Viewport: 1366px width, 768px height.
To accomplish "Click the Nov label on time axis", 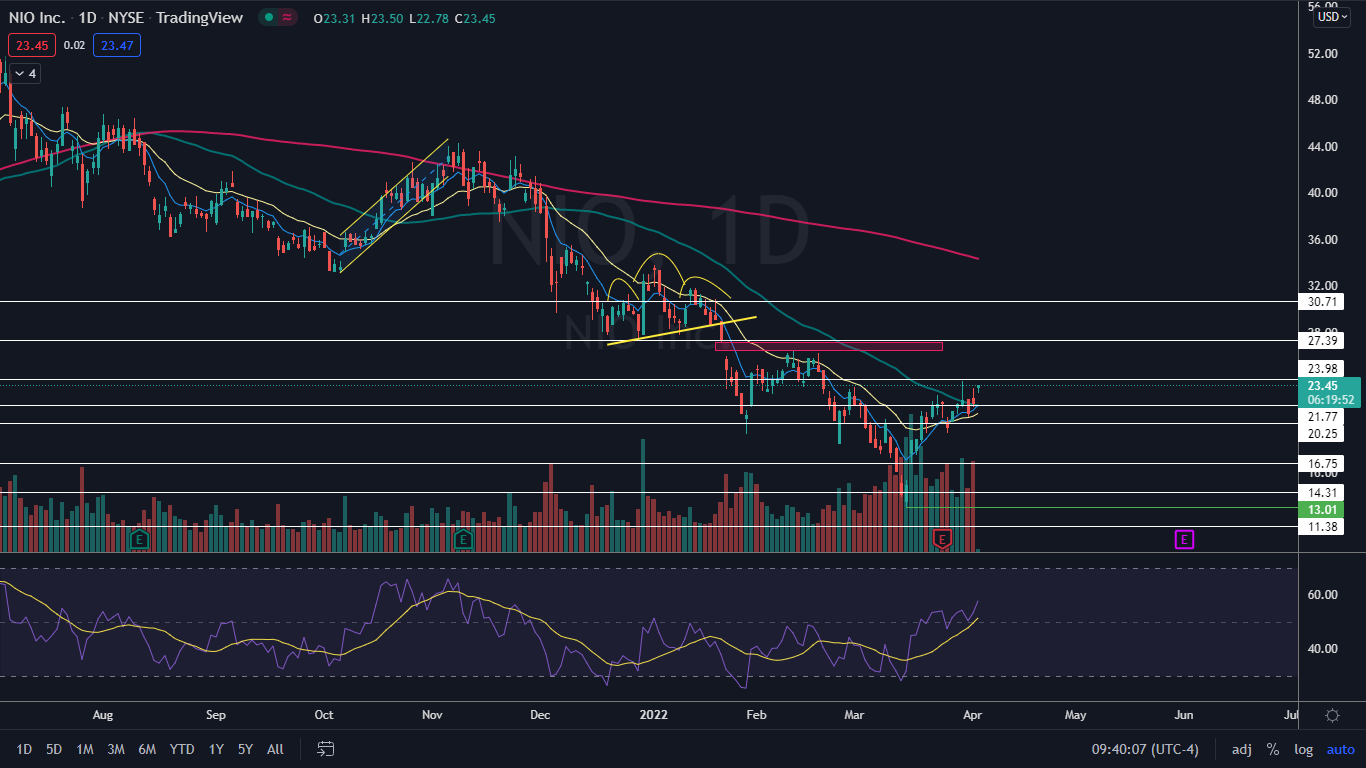I will [432, 716].
